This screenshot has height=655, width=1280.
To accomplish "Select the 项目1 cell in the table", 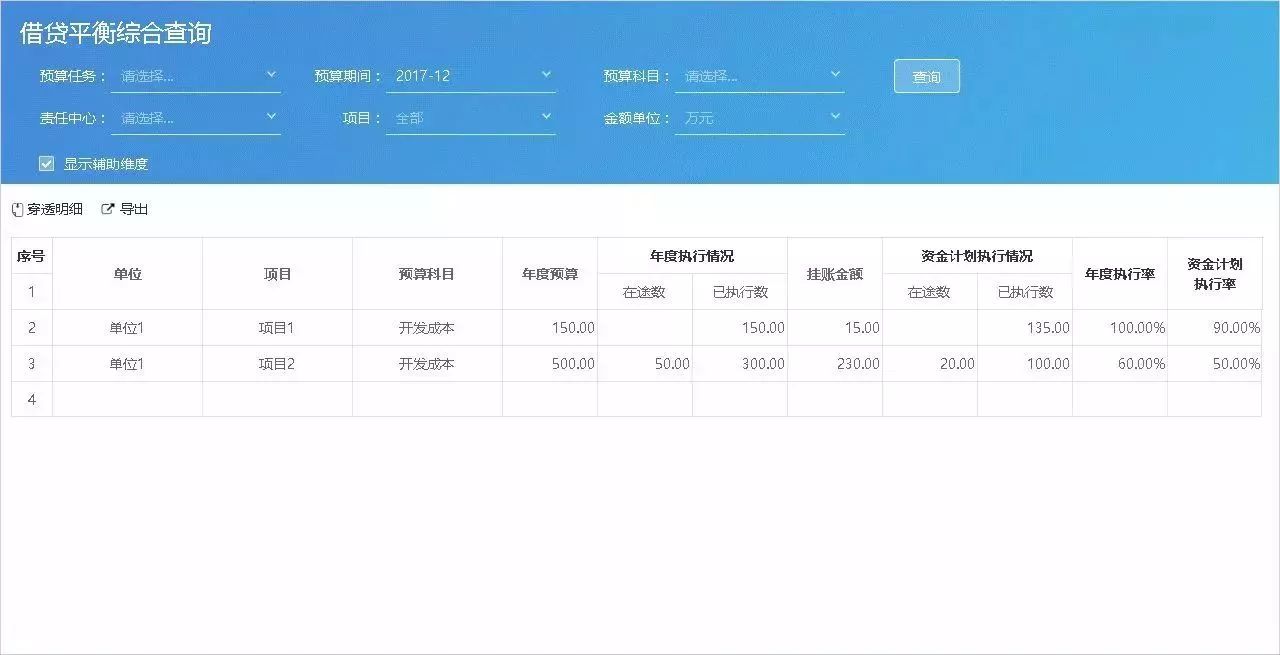I will (x=277, y=328).
